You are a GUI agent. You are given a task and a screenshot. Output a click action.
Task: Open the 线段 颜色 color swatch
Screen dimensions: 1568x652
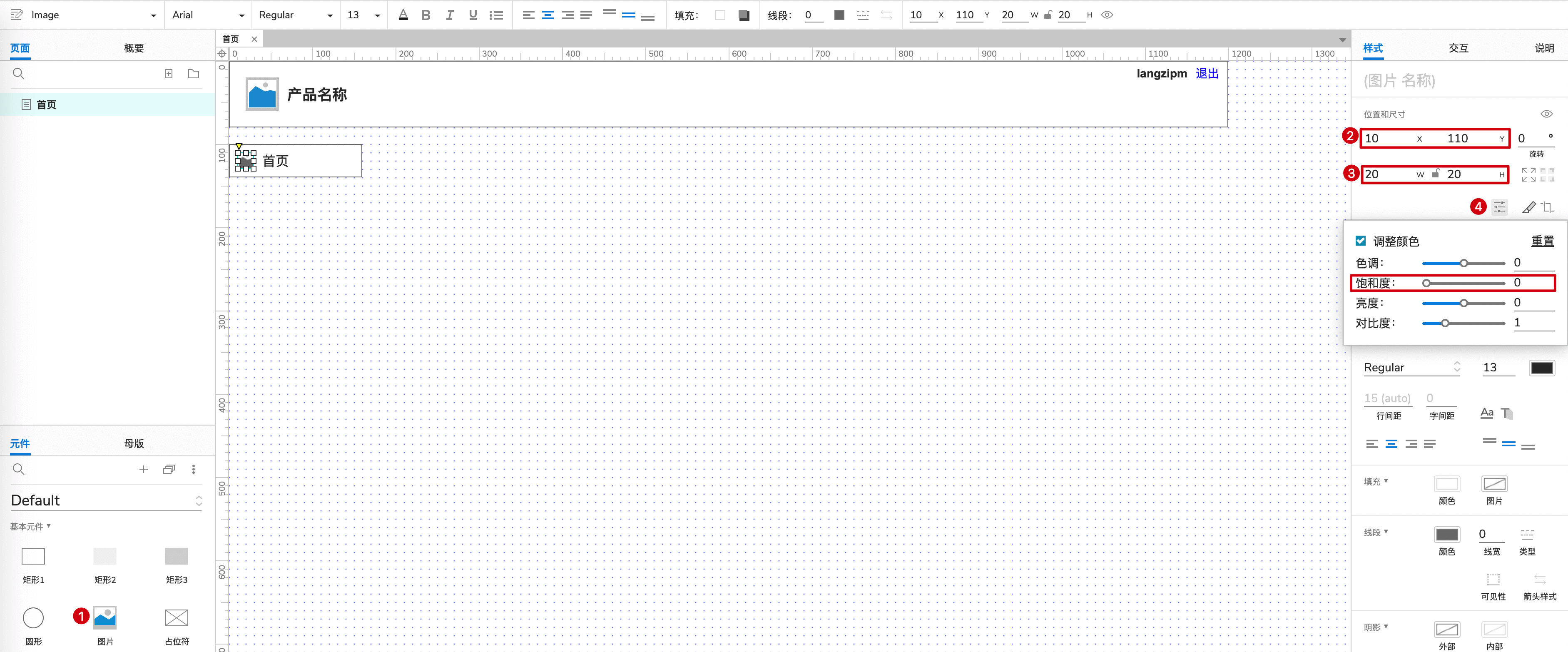click(x=1447, y=535)
